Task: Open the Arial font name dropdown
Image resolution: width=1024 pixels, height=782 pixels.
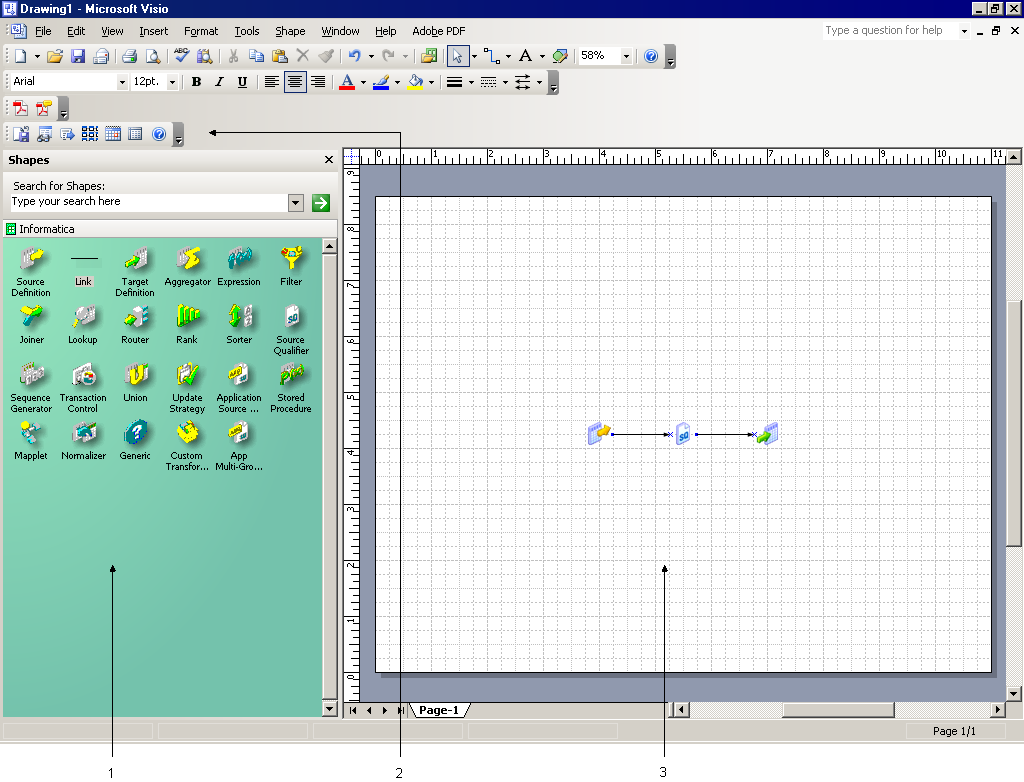Action: click(122, 82)
